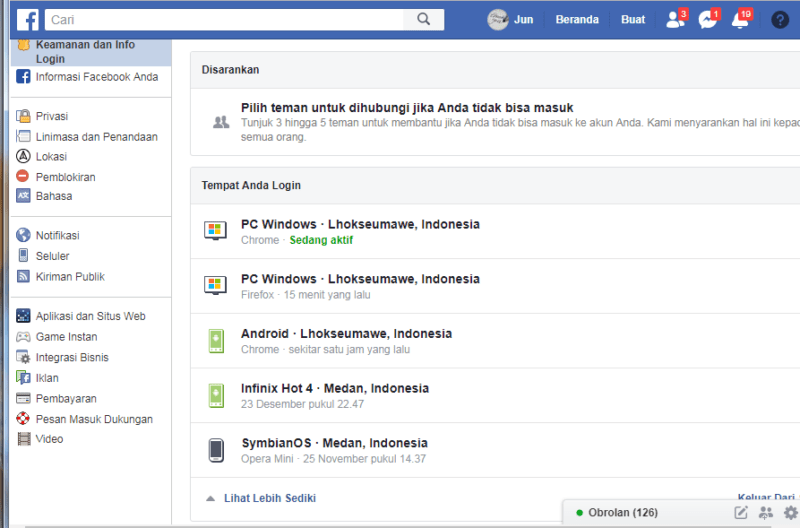Click the Video film strip icon
This screenshot has height=528, width=800.
coord(23,439)
